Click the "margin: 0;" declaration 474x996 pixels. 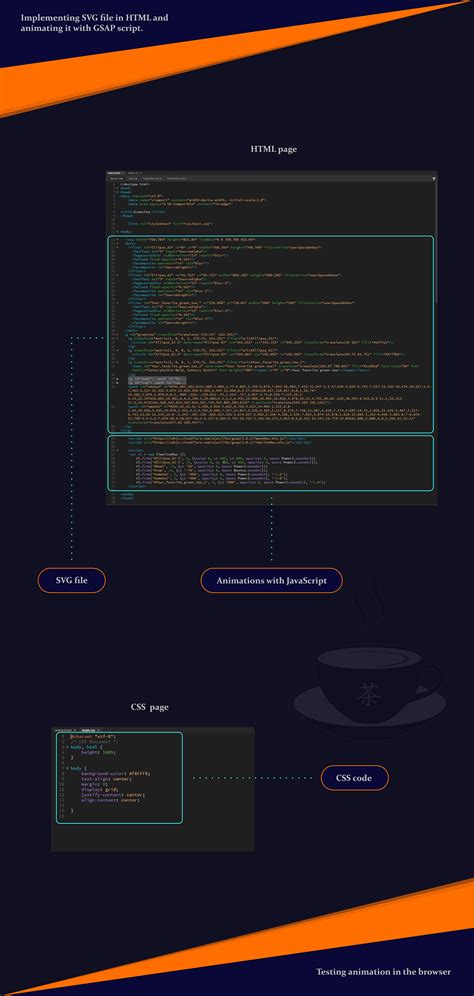[x=94, y=784]
